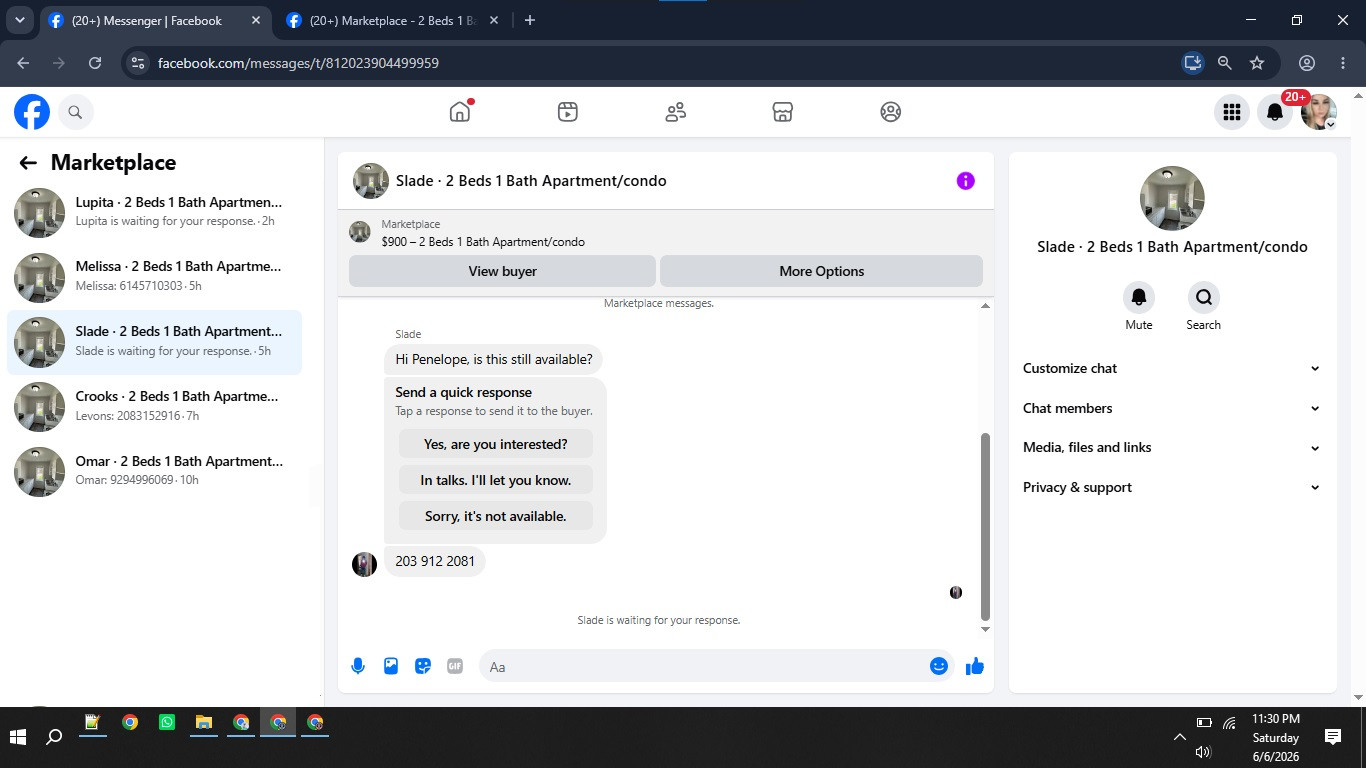Click the chat scroll down arrow
This screenshot has height=768, width=1366.
pos(985,629)
